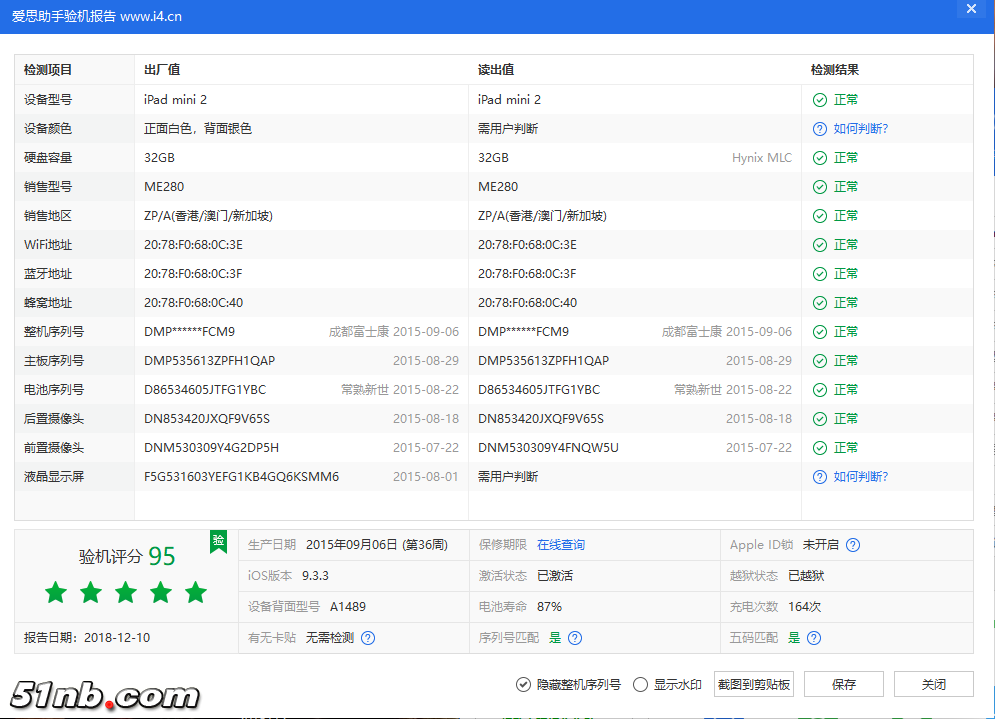Open 如何判断 link for 设备颜色
995x719 pixels.
click(861, 129)
